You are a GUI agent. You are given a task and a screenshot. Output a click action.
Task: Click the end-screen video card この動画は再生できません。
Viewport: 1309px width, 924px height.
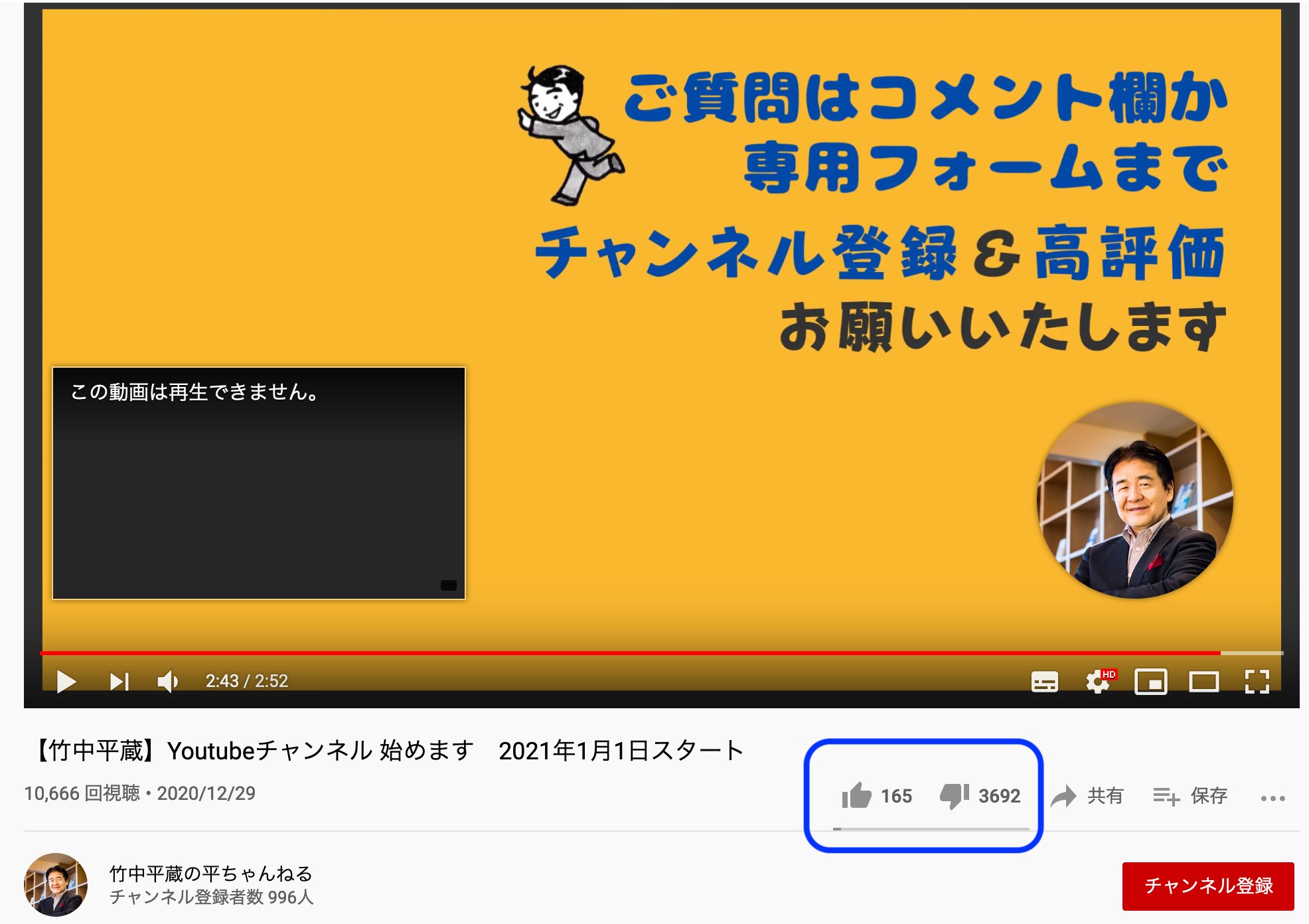click(259, 483)
